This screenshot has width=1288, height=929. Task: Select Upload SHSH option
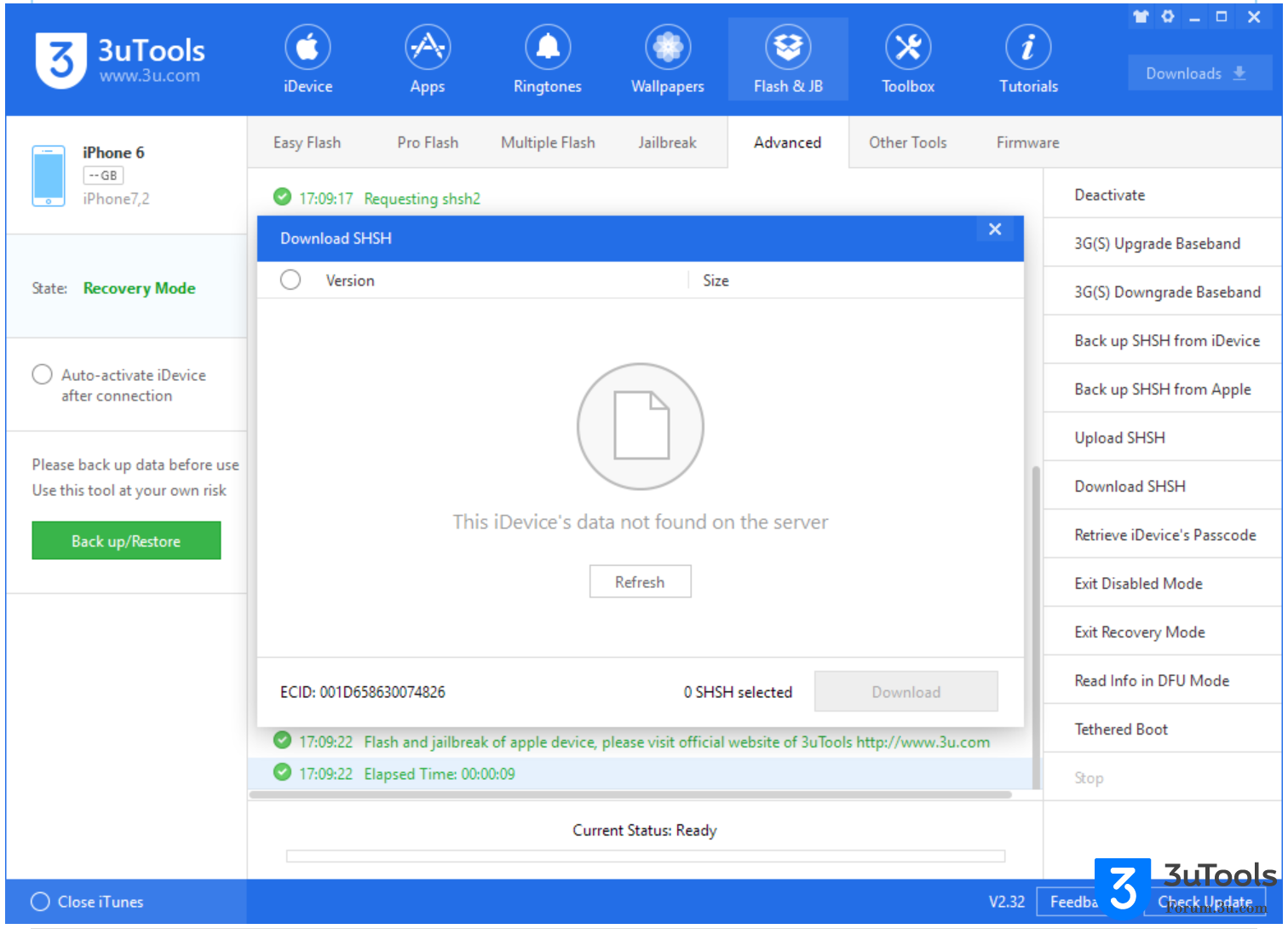1162,437
